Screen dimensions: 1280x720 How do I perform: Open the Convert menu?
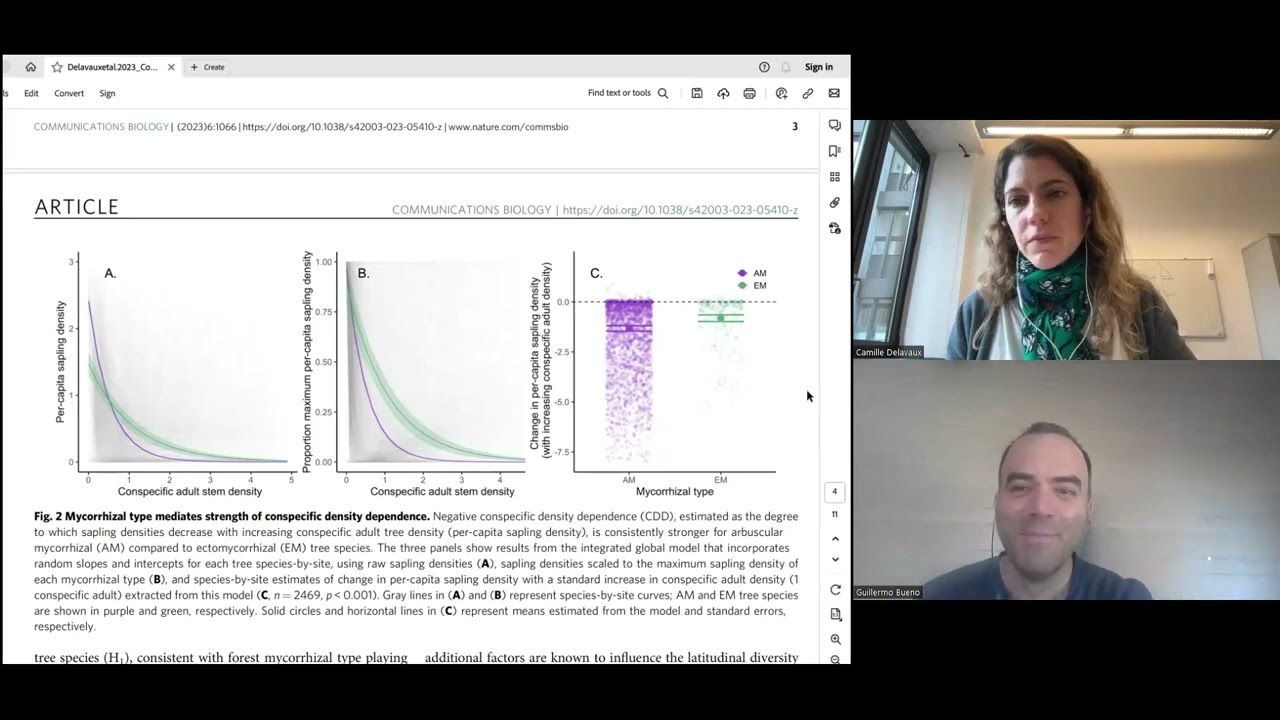[x=69, y=93]
